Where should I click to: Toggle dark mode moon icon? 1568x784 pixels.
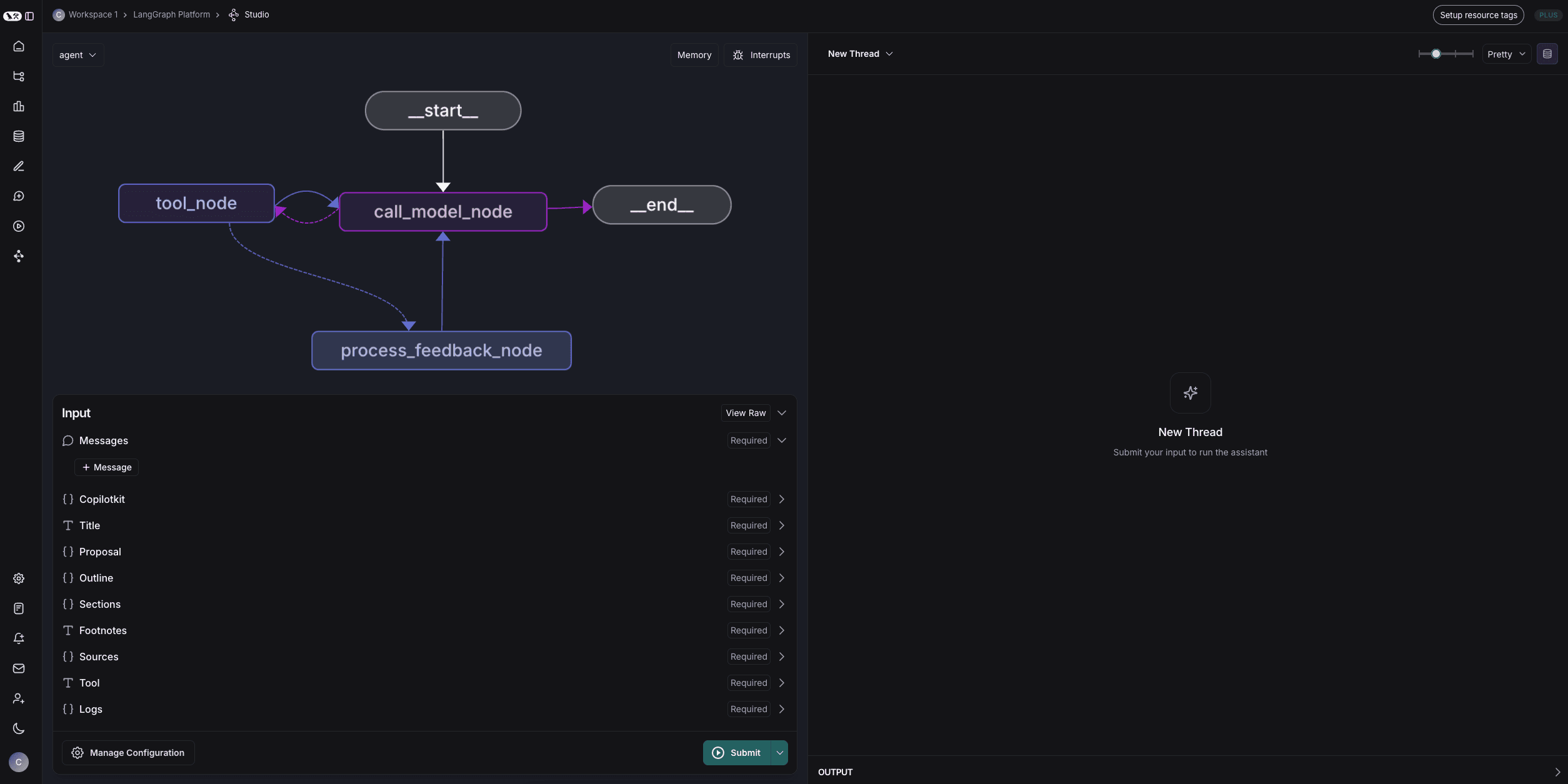pos(19,728)
